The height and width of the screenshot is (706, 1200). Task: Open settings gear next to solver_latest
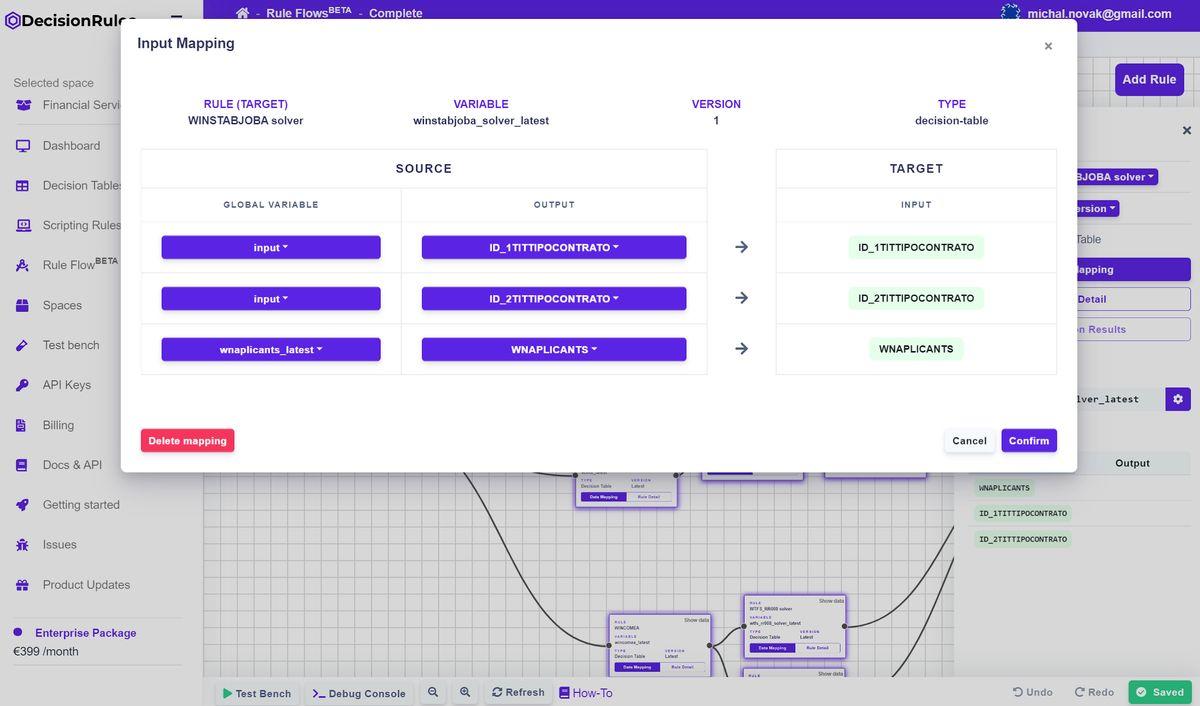coord(1178,399)
